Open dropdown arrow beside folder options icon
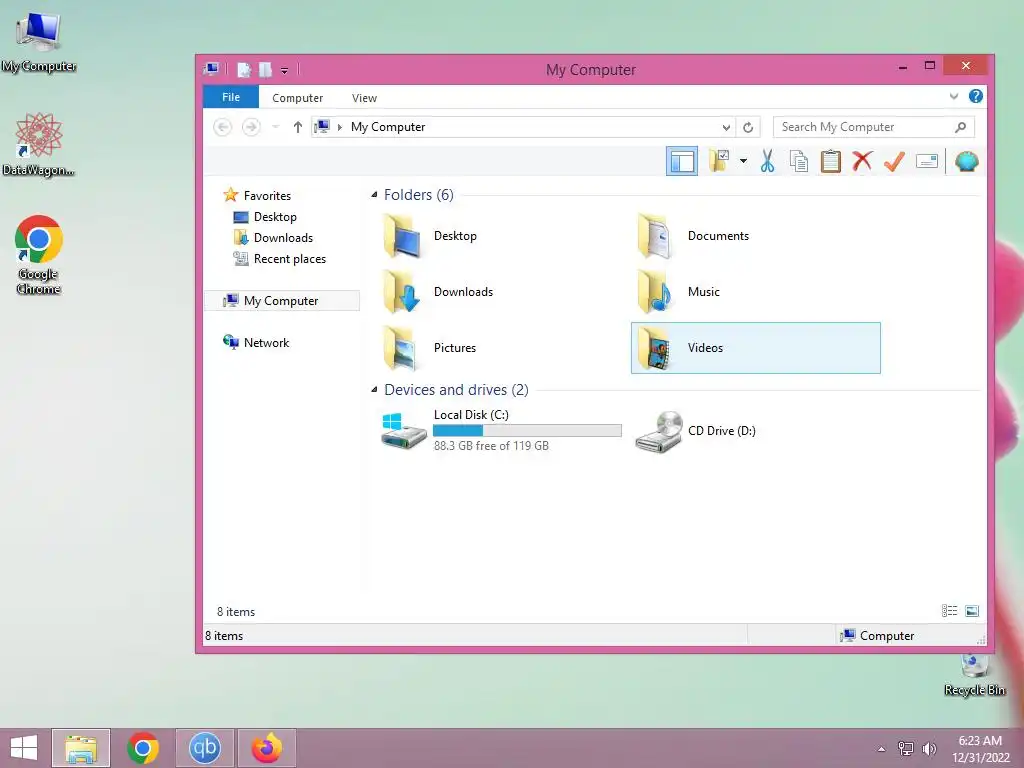The image size is (1024, 768). pos(743,161)
